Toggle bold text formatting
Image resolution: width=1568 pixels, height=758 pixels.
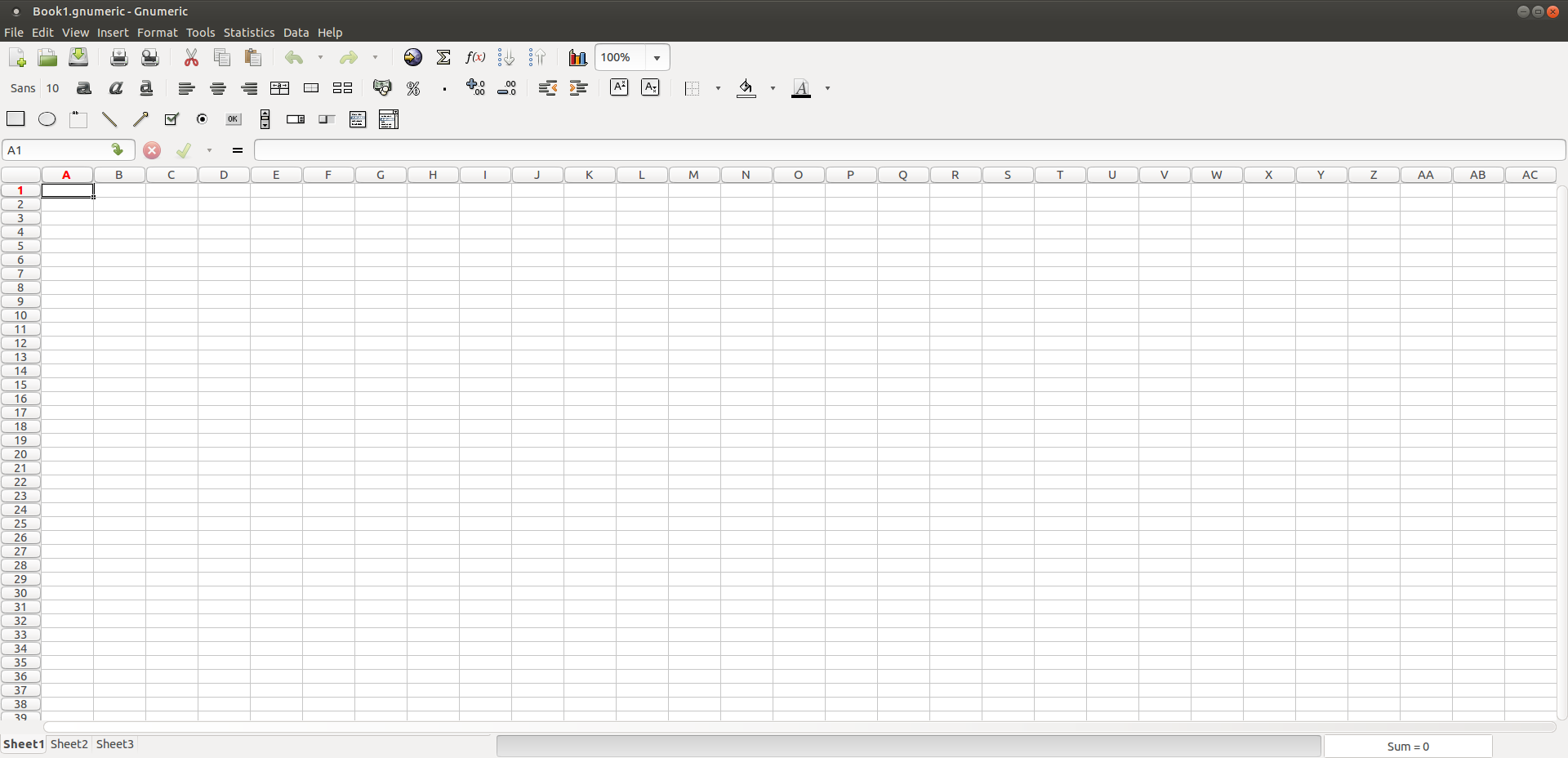[84, 88]
